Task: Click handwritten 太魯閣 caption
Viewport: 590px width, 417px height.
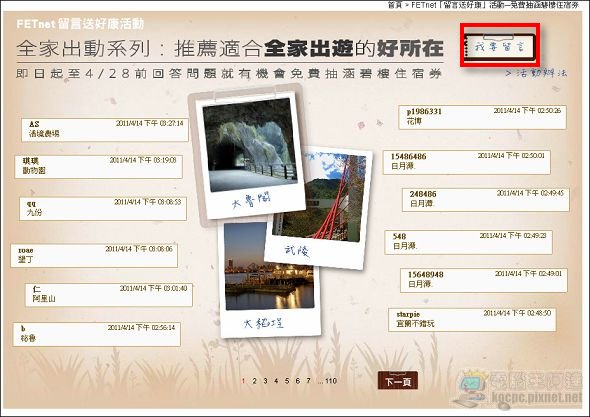Action: (251, 202)
